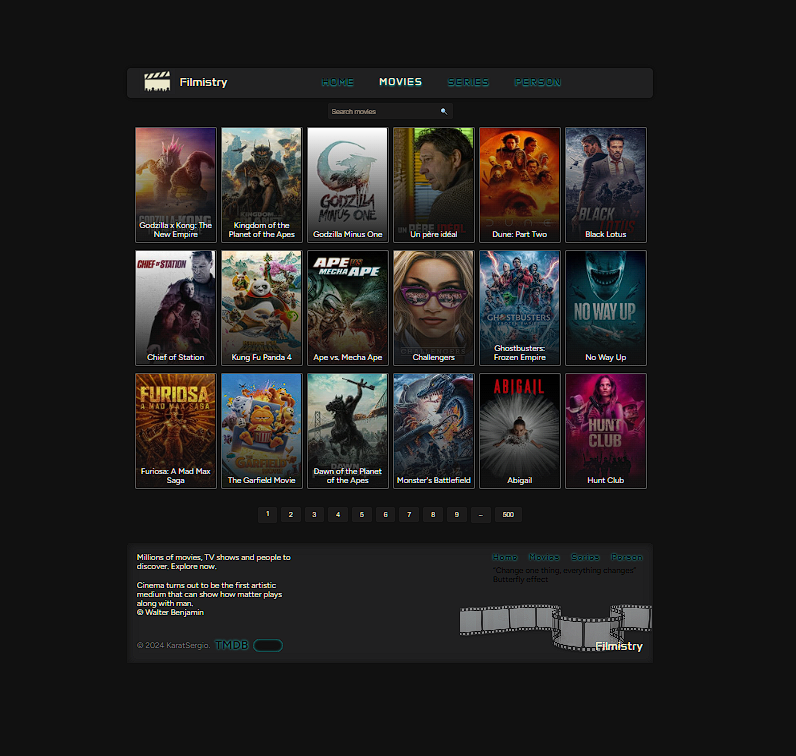
Task: Click the '© 2024 KaratSergio.' footer text
Action: tap(173, 645)
